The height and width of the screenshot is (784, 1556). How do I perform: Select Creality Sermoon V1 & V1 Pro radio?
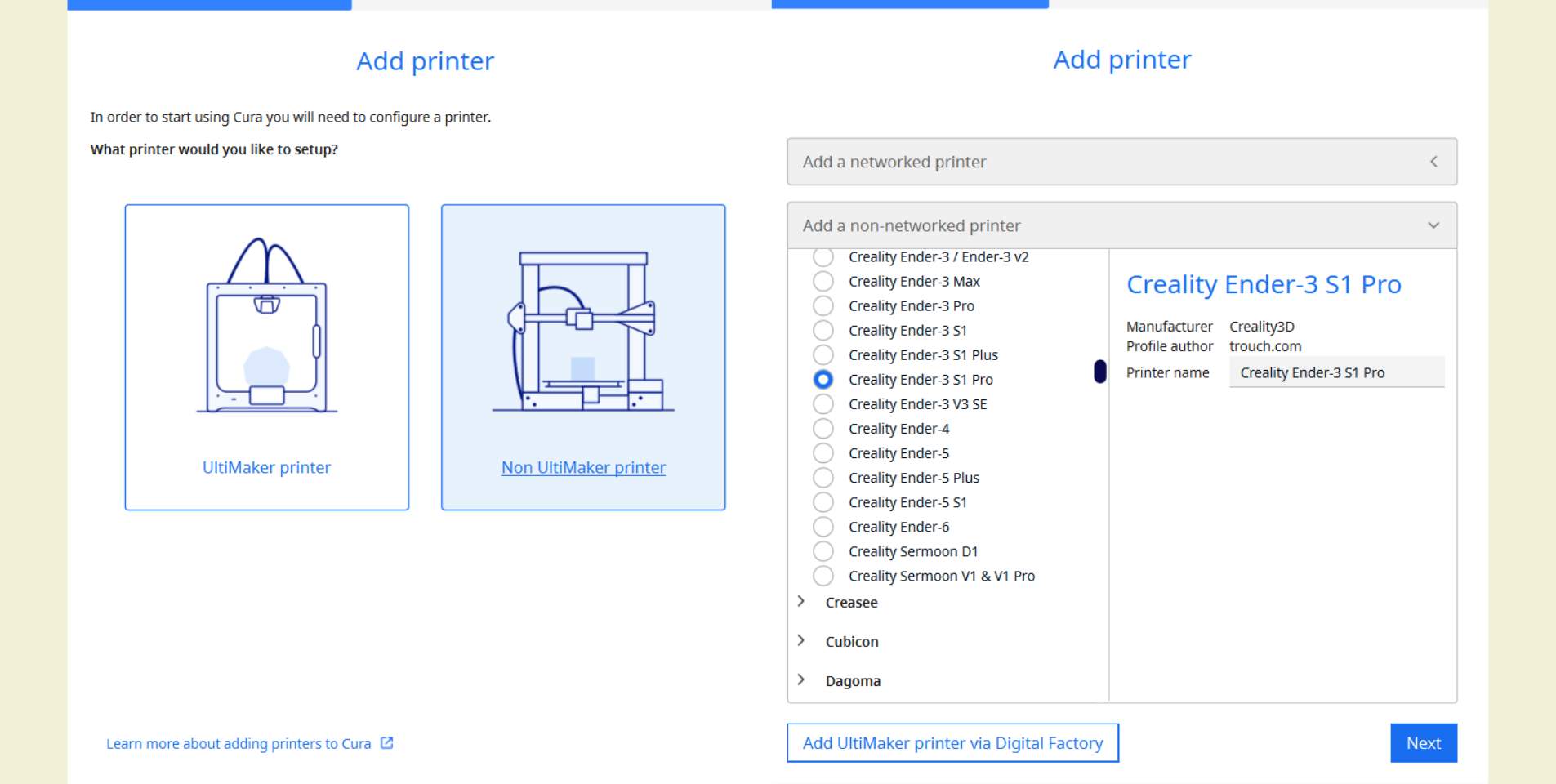click(823, 576)
